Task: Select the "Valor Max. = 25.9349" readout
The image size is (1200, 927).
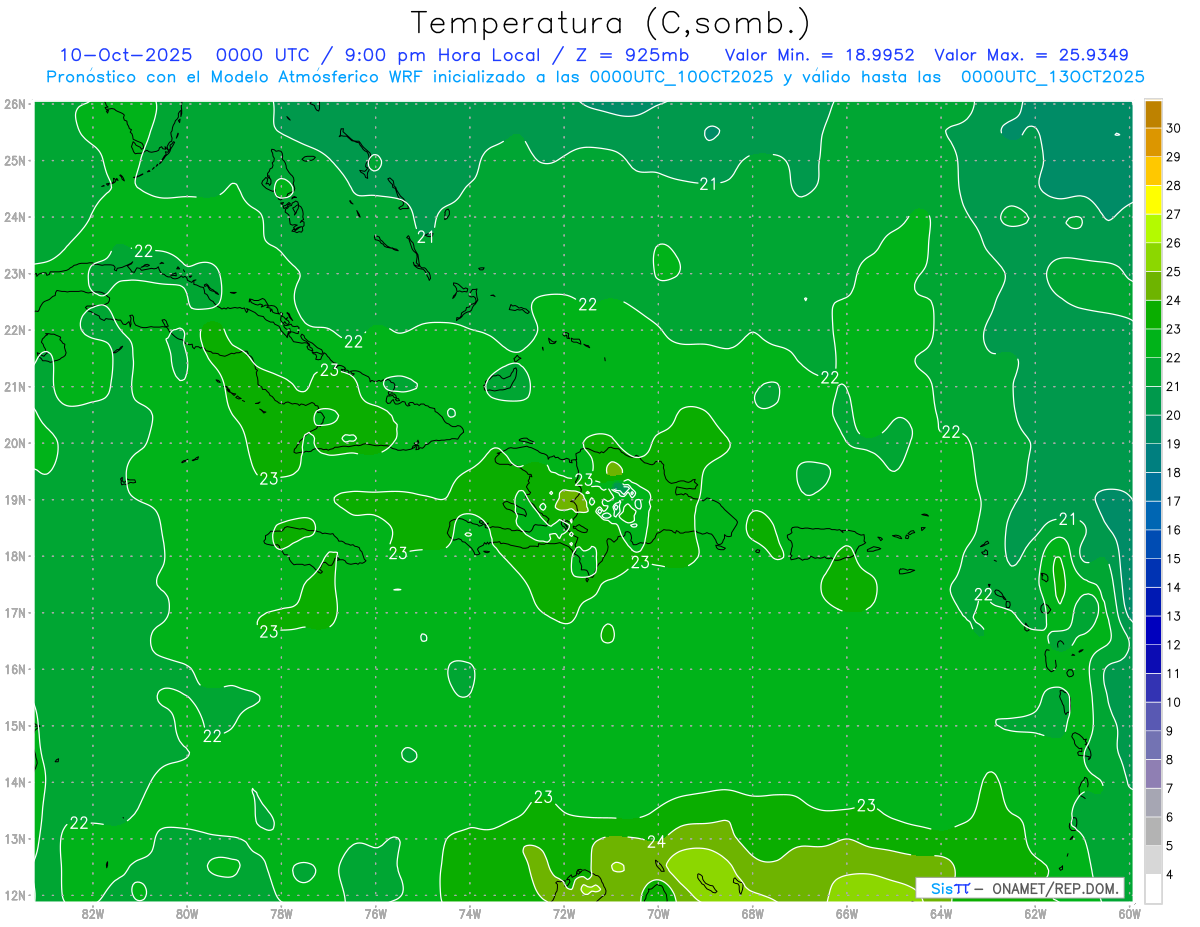Action: click(1032, 55)
